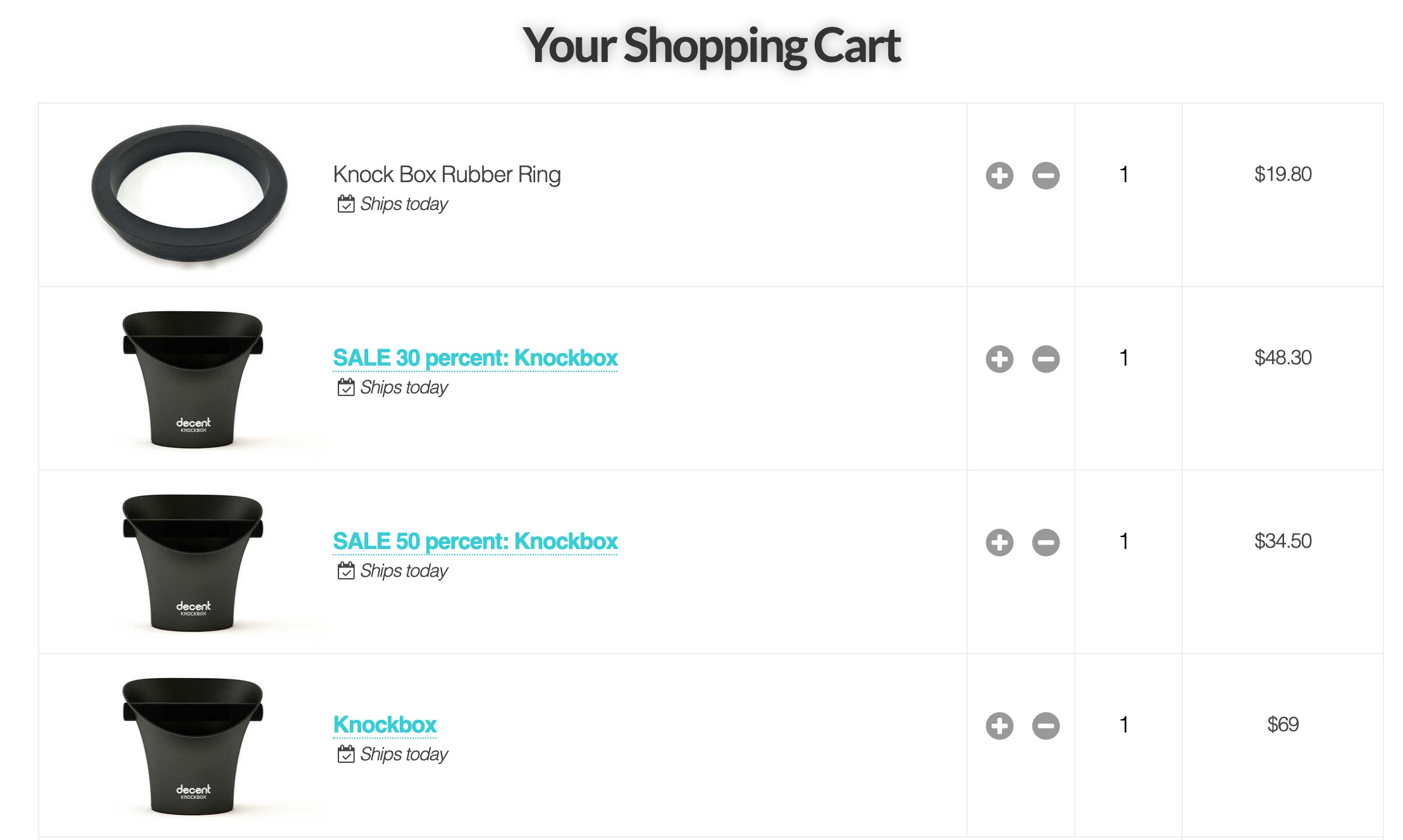
Task: Decrease quantity of Knock Box Rubber Ring
Action: (x=1046, y=175)
